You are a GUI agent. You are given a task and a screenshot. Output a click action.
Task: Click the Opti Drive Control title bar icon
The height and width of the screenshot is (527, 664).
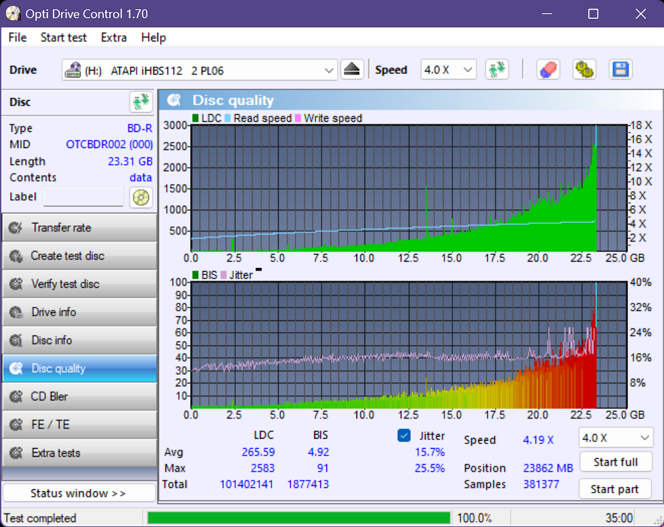point(13,14)
